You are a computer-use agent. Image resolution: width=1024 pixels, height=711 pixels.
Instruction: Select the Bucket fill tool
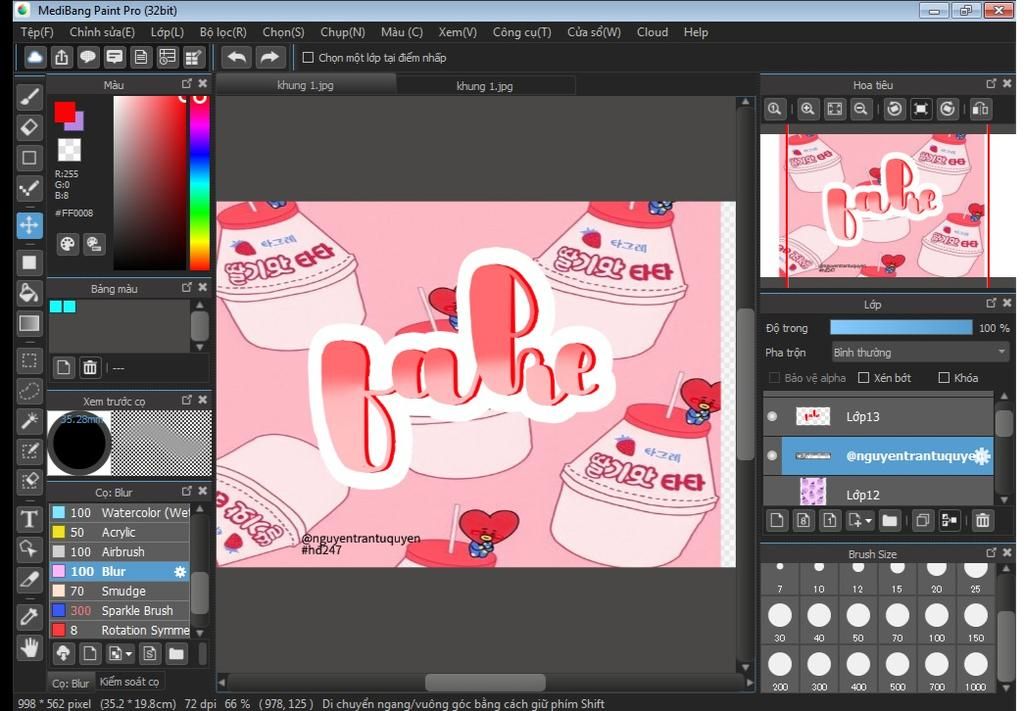click(29, 292)
